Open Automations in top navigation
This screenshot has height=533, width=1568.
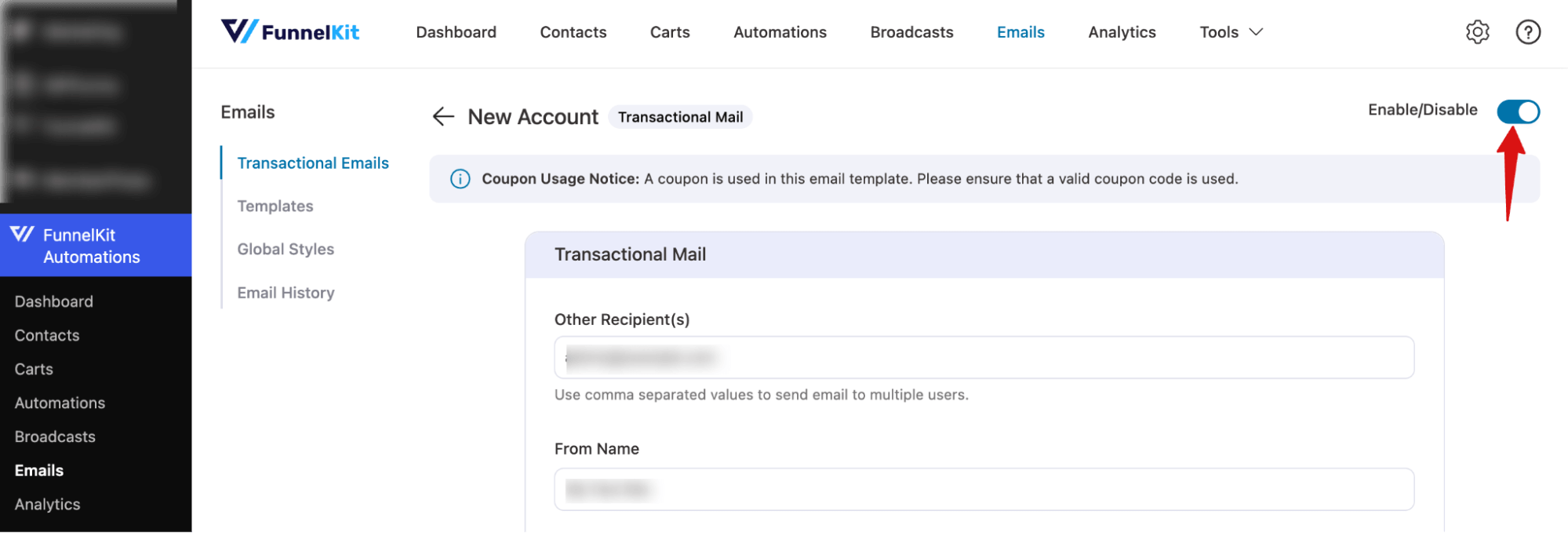(780, 32)
